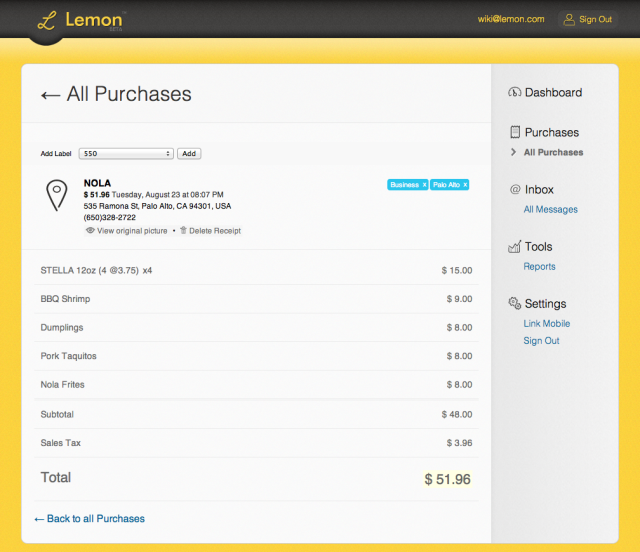
Task: Click the Inbox at-sign icon
Action: pyautogui.click(x=515, y=189)
